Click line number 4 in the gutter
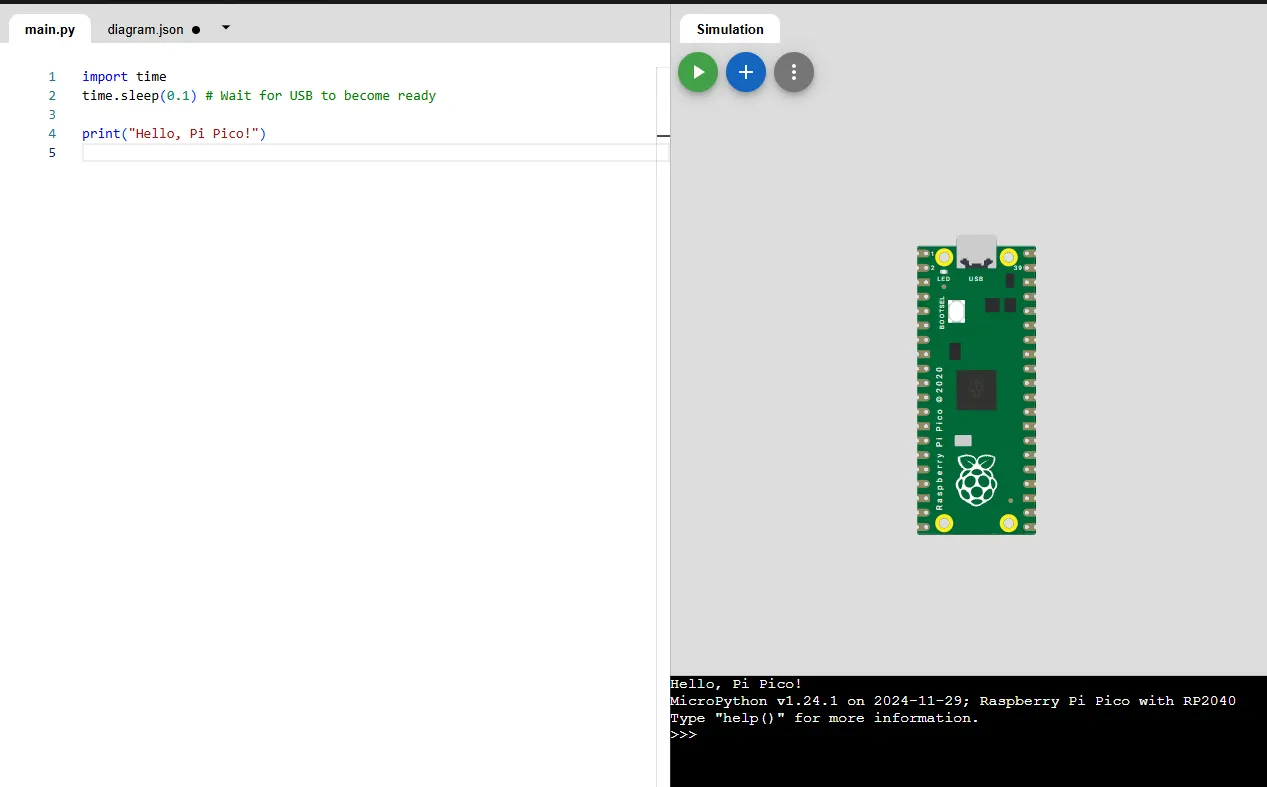The width and height of the screenshot is (1267, 787). (x=52, y=133)
